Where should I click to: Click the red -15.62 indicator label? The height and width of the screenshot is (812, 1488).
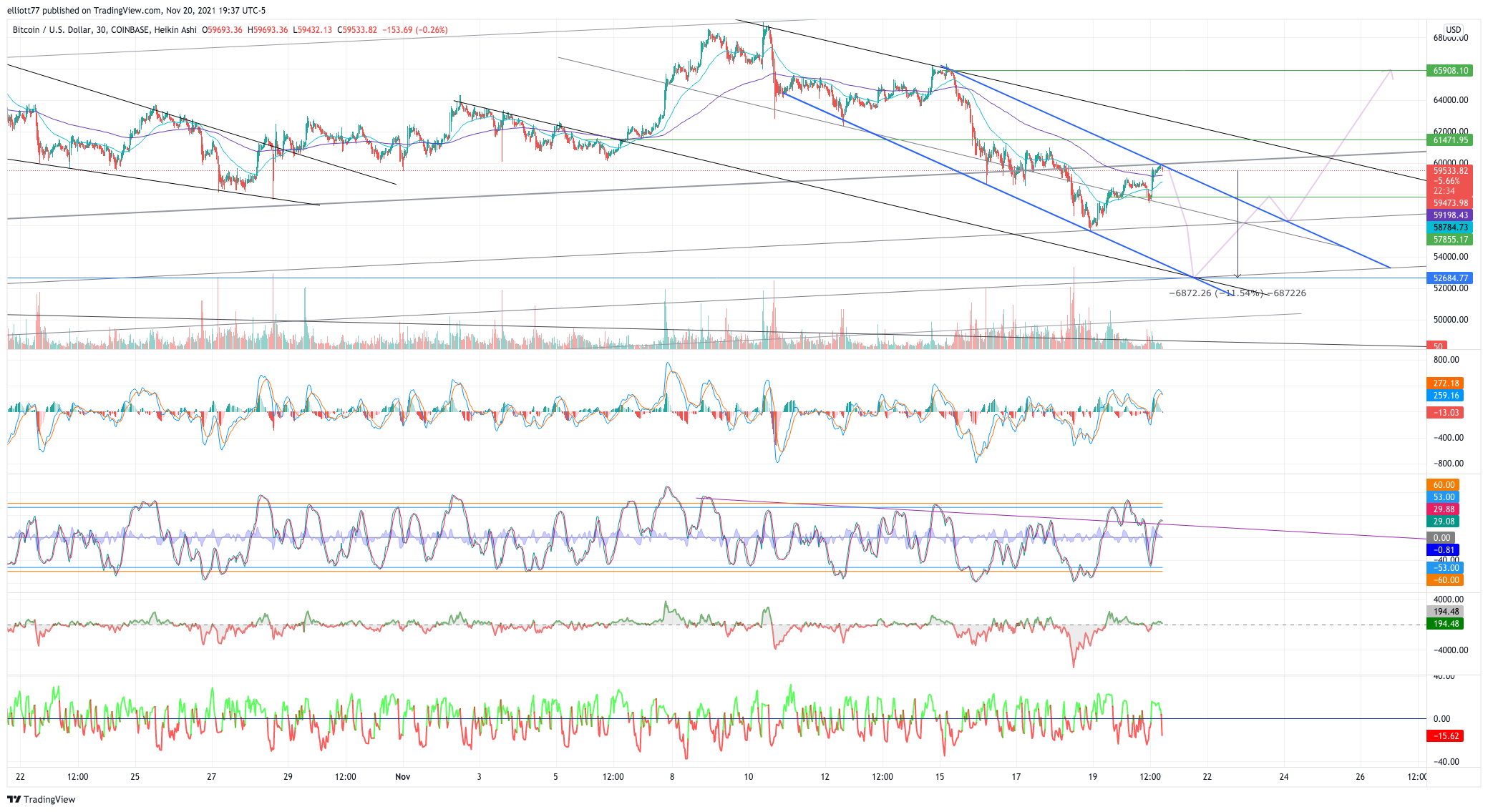click(1445, 736)
